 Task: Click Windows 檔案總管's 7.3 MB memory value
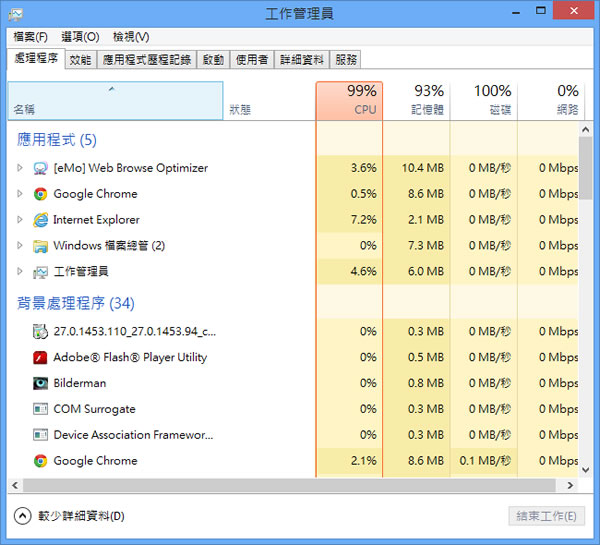426,246
